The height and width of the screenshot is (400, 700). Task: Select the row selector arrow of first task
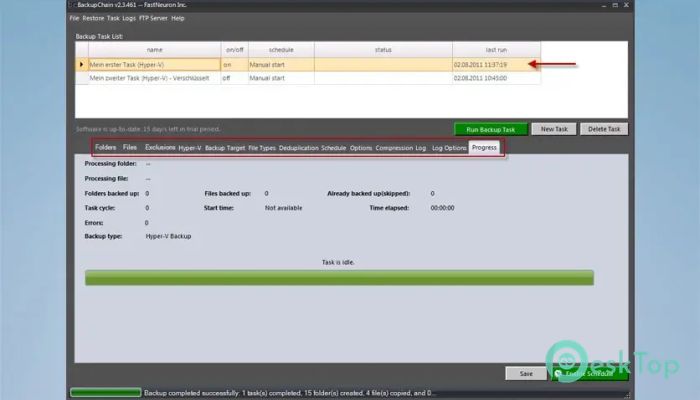[82, 64]
